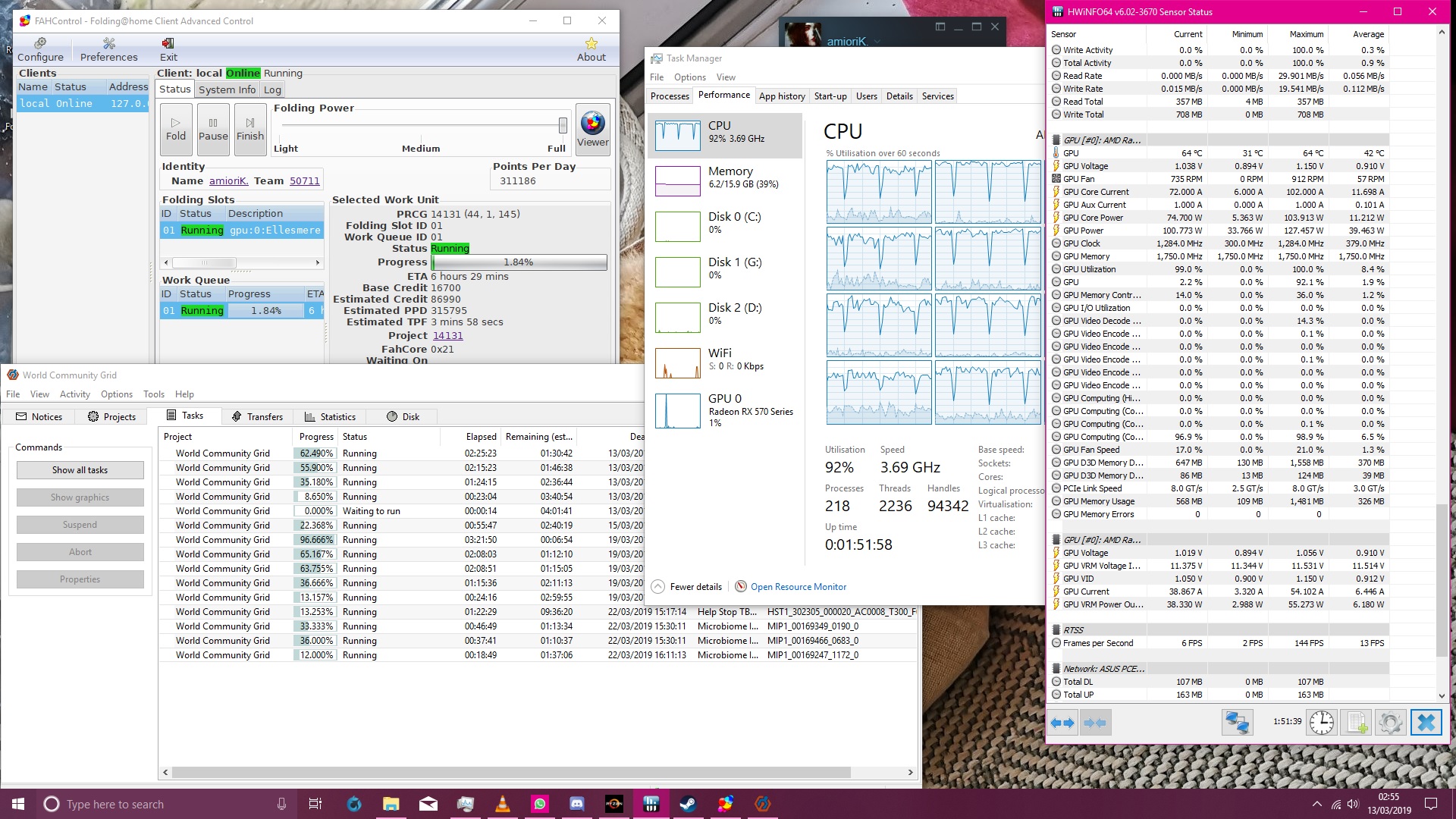Click HWiNFO scrollbar down arrow
1456x819 pixels.
[x=1442, y=695]
